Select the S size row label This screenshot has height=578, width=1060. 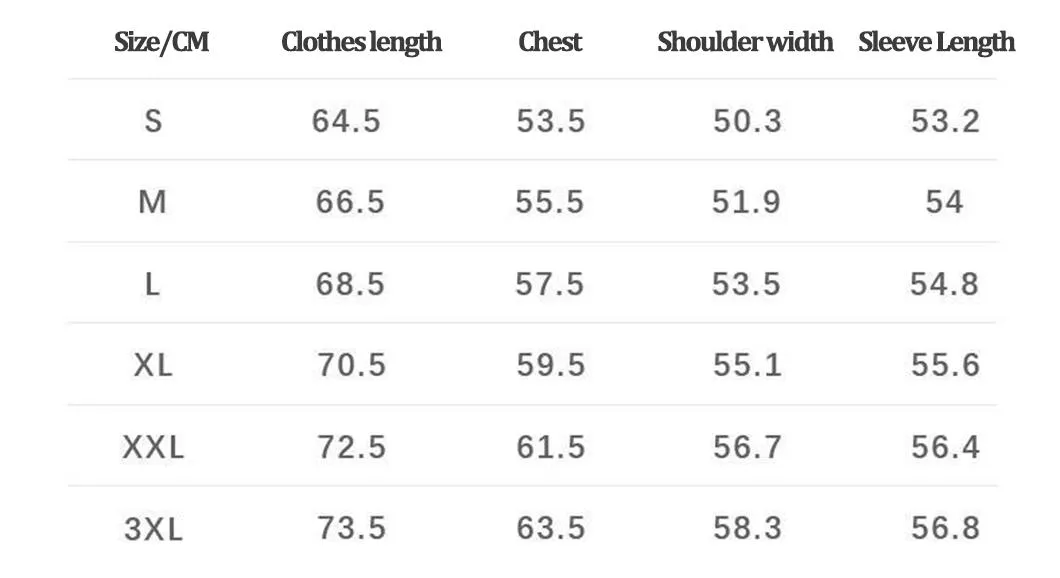coord(153,122)
